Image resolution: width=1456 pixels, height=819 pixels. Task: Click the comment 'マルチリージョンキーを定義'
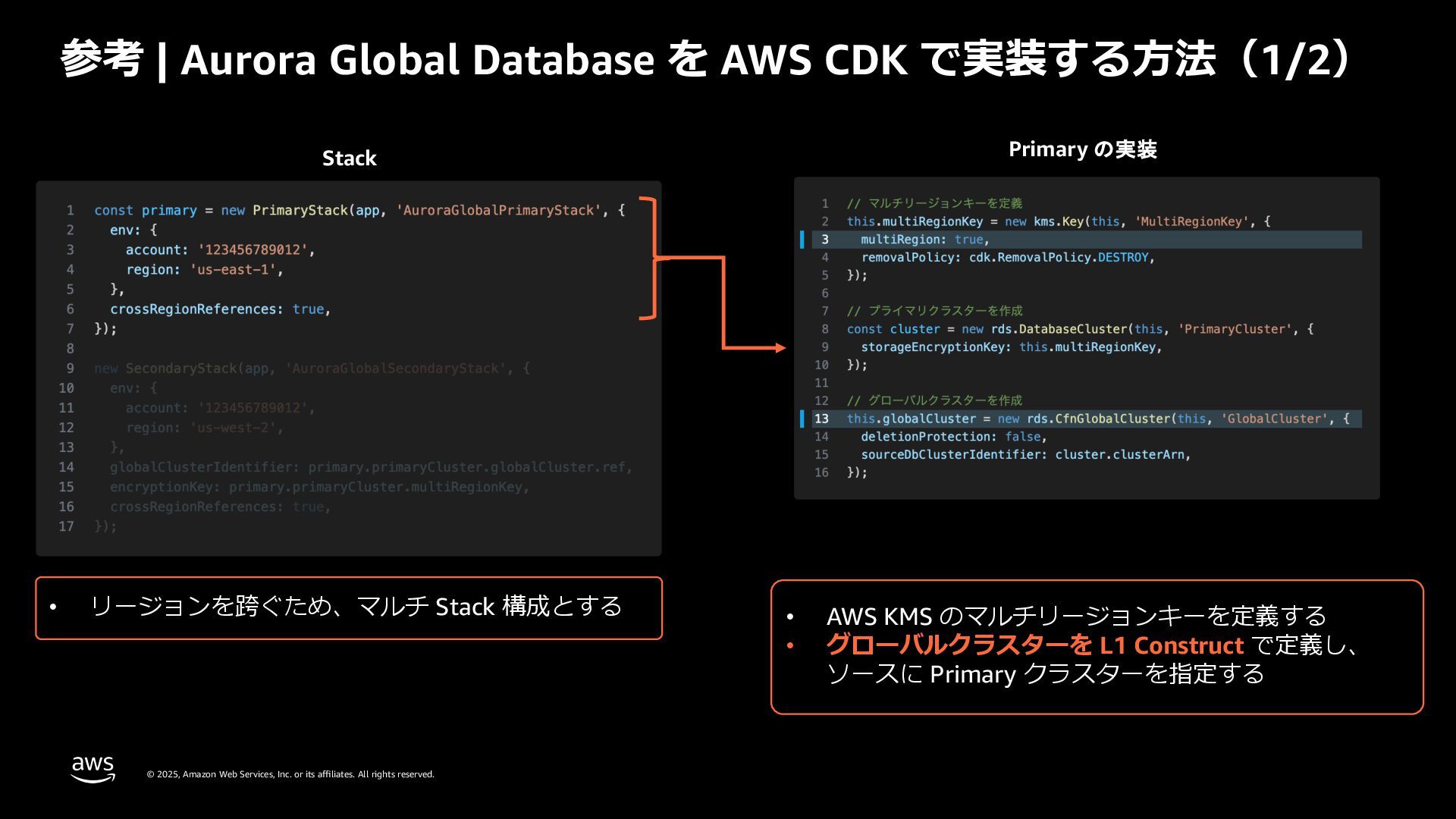point(934,203)
